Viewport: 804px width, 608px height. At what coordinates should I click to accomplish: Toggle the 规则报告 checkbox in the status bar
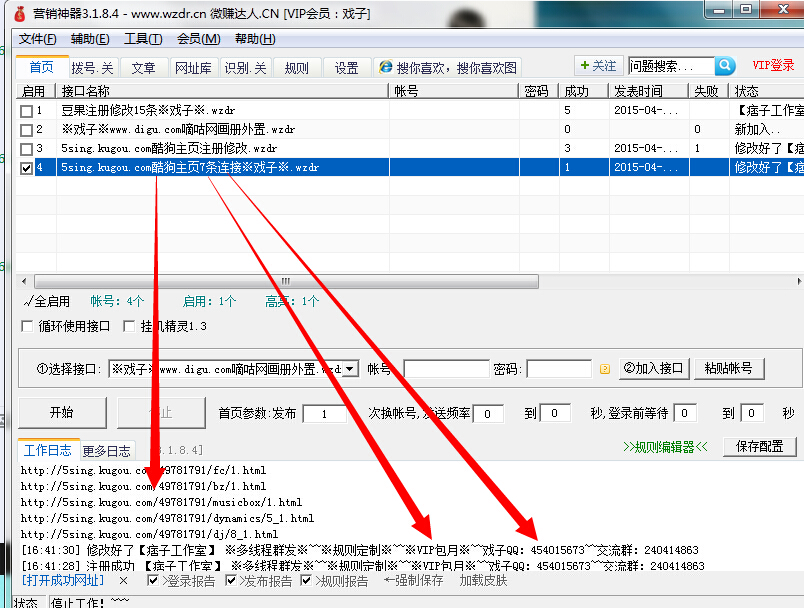(x=303, y=579)
